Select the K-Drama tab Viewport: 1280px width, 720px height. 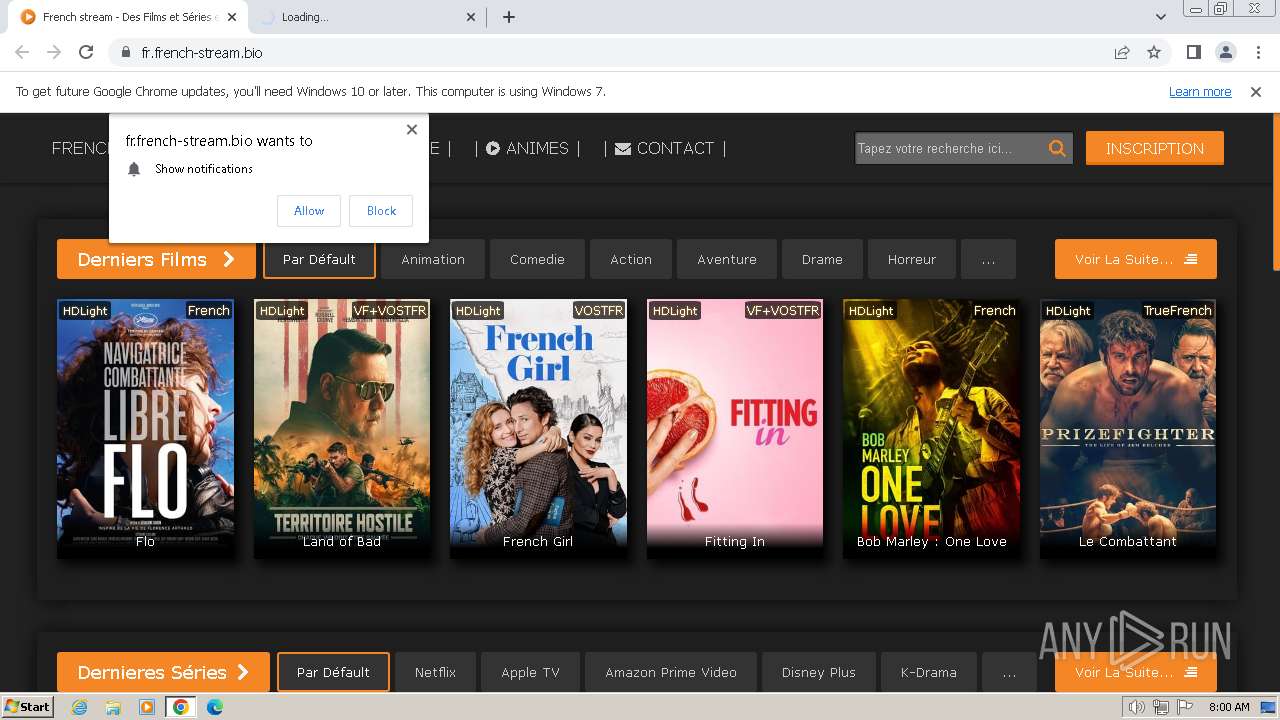pos(929,672)
